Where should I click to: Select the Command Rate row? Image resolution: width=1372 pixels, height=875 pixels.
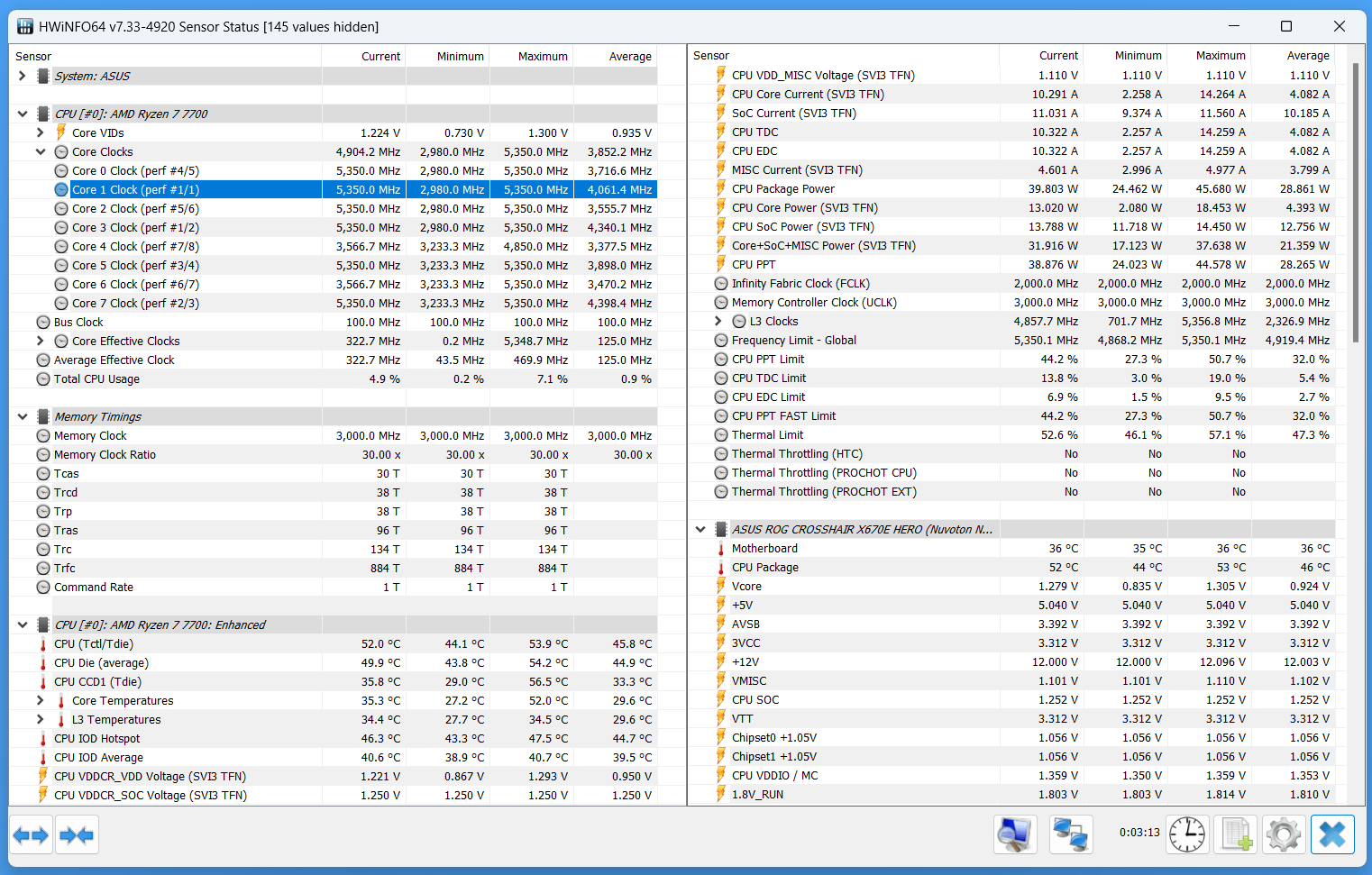click(x=334, y=587)
